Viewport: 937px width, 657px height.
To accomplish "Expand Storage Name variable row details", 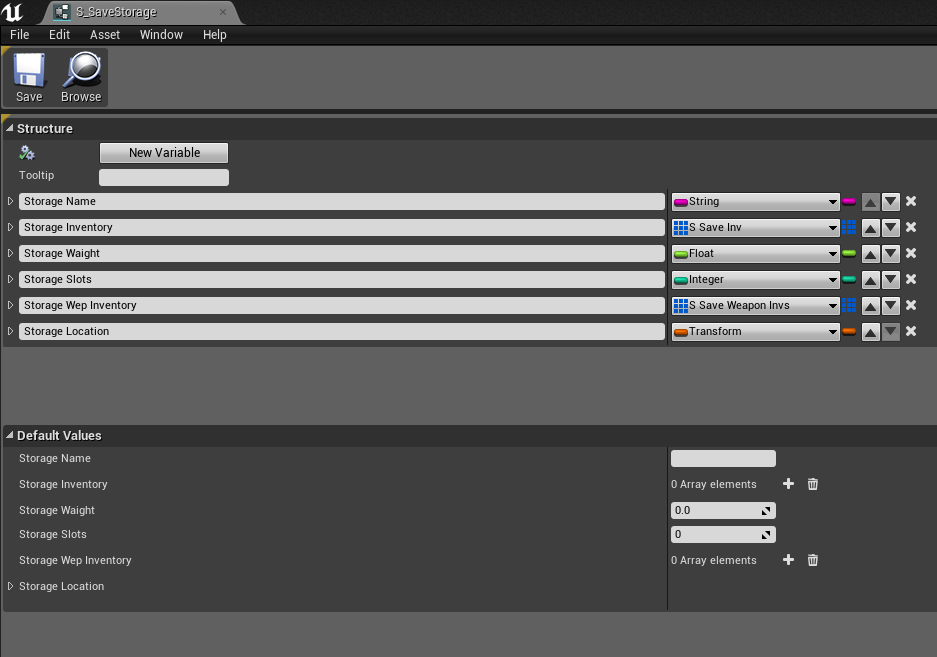I will pos(10,201).
